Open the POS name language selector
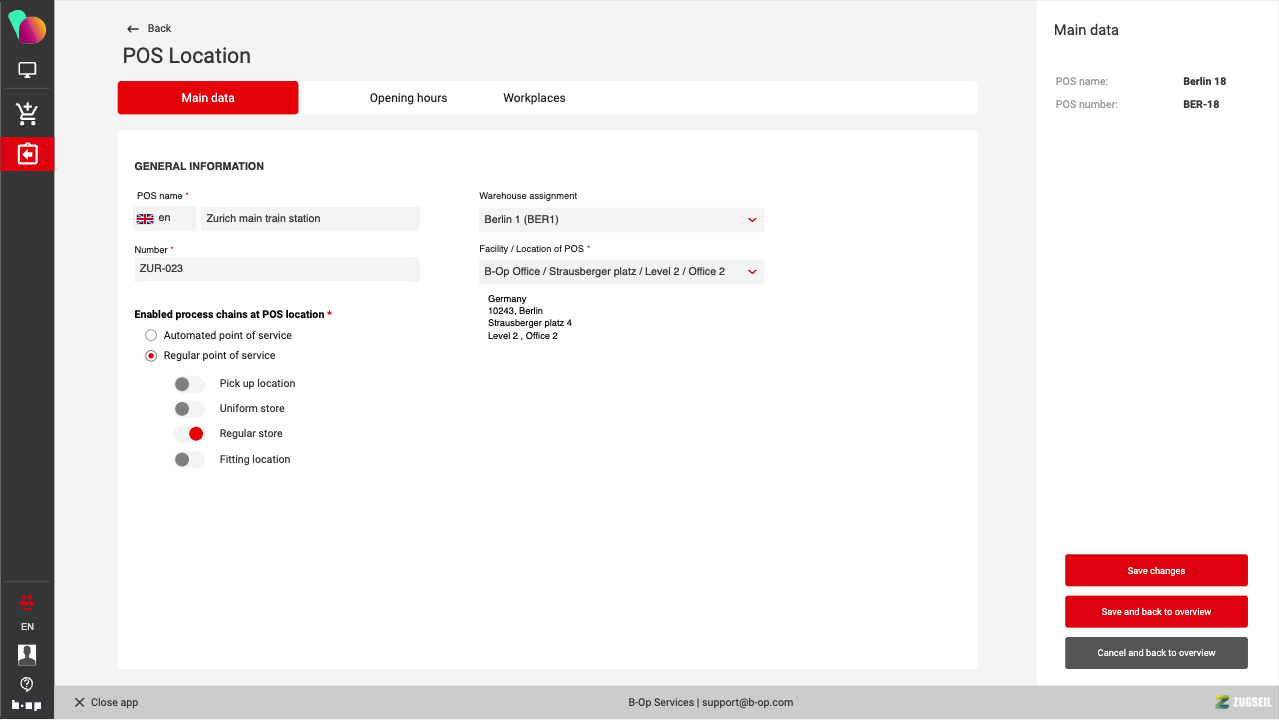This screenshot has width=1279, height=720. (164, 219)
